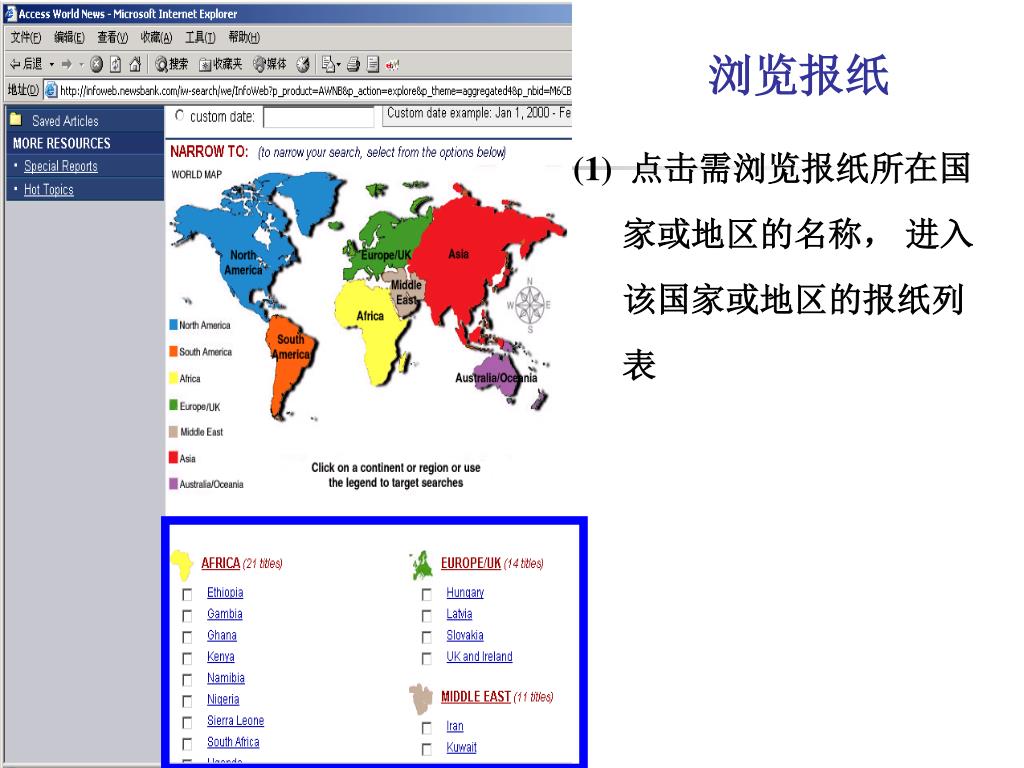
Task: Open the History clock icon
Action: [302, 64]
